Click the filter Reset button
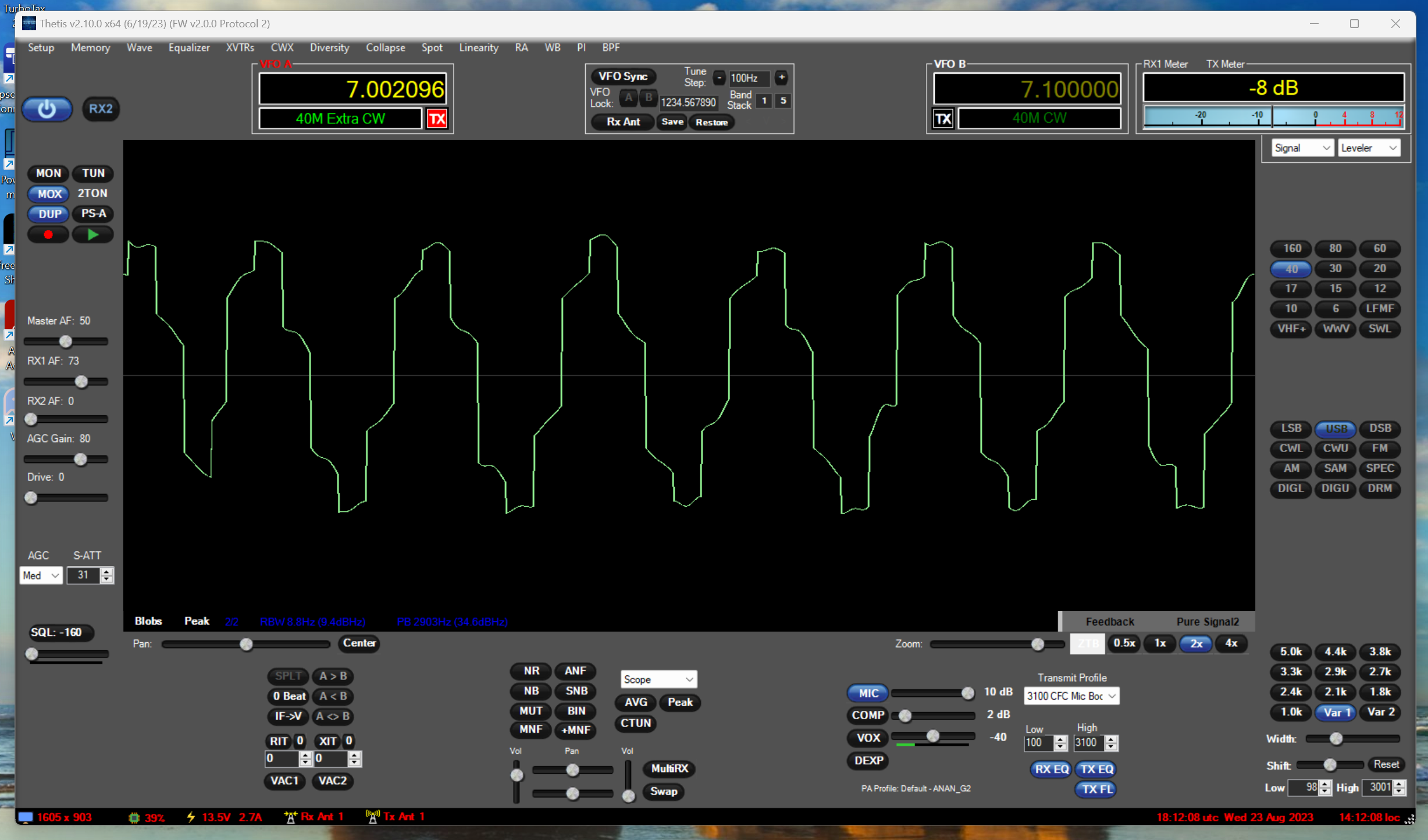 [x=1386, y=764]
